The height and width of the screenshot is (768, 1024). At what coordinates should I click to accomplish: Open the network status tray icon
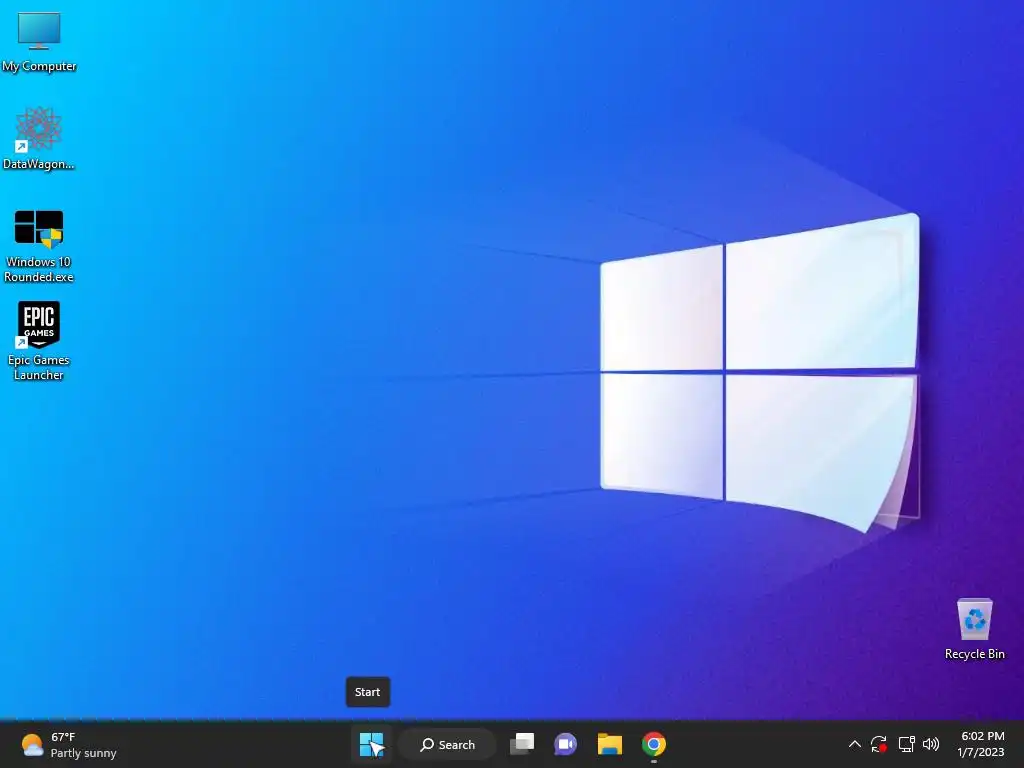[x=906, y=744]
